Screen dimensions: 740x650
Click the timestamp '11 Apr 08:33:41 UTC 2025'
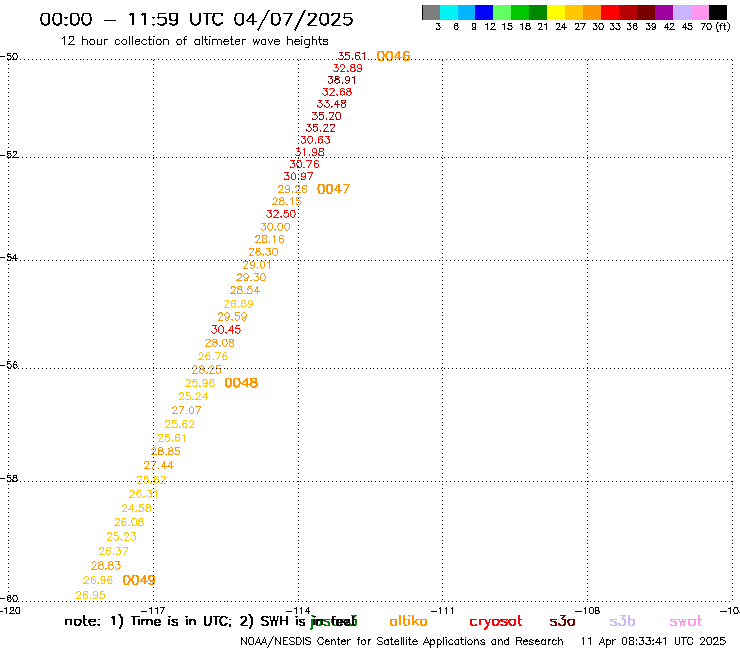coord(653,642)
